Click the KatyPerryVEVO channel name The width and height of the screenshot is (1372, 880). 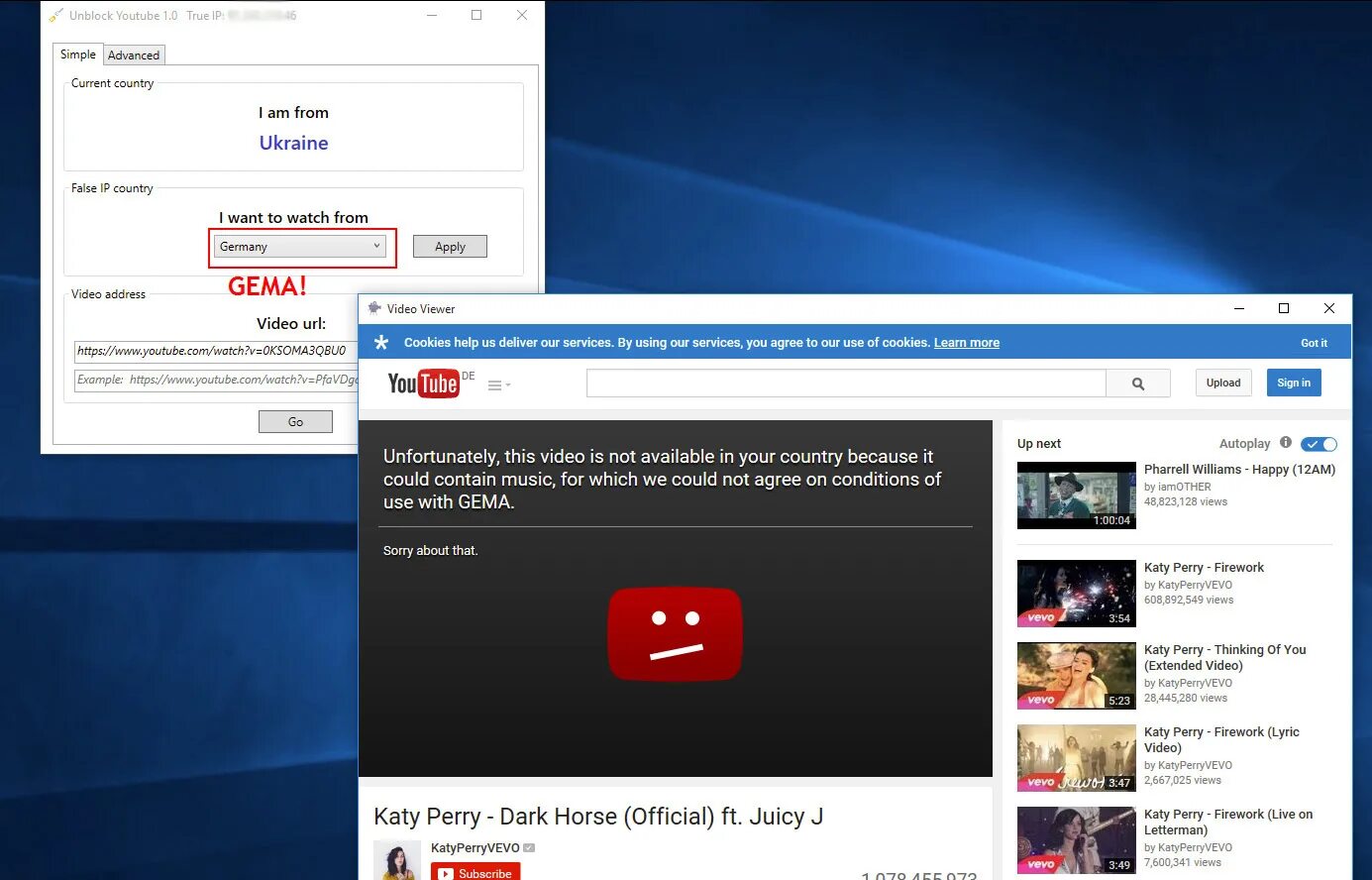475,848
